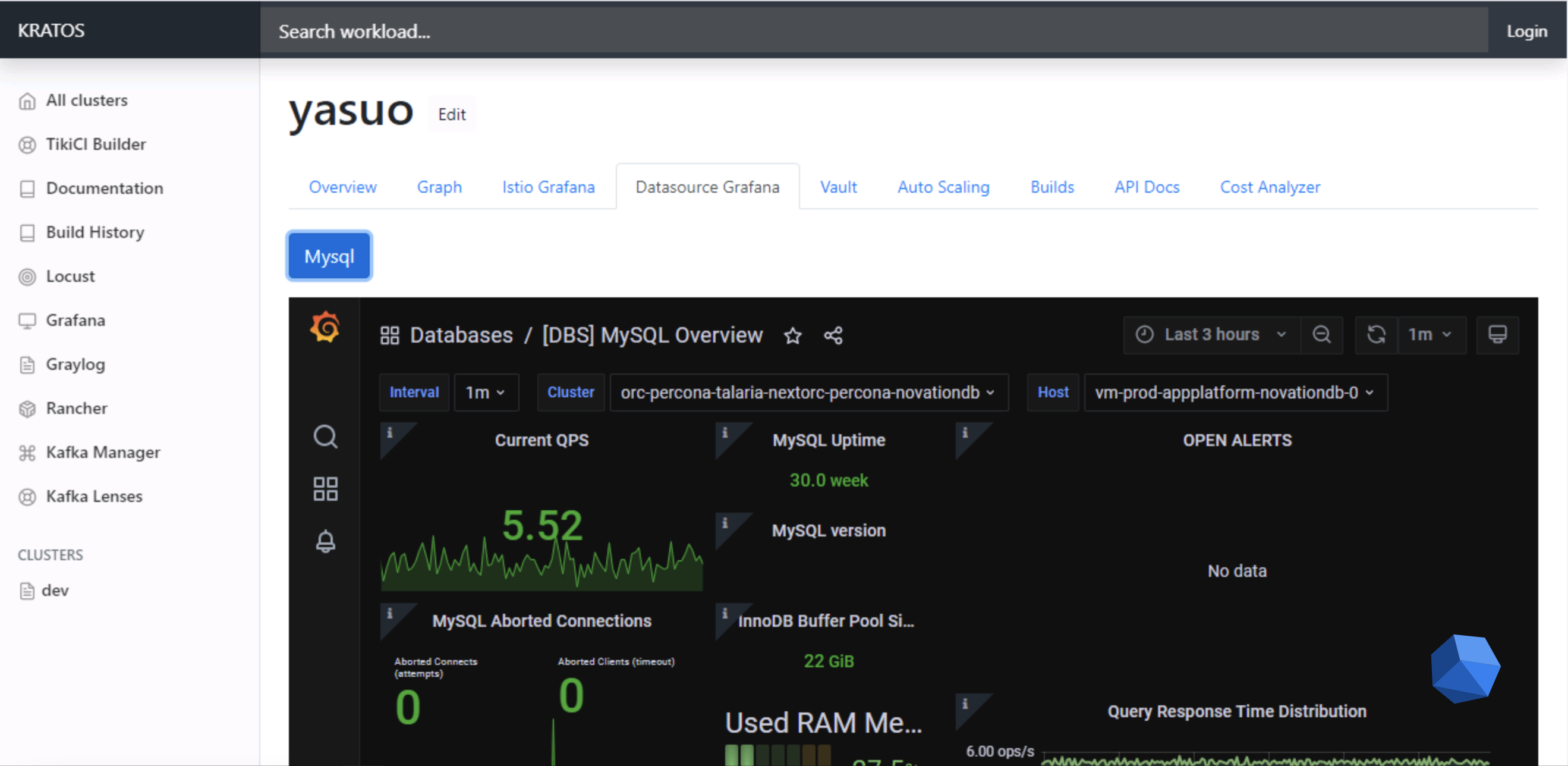Show info for MySQL Aborted Connections panel

click(x=390, y=613)
